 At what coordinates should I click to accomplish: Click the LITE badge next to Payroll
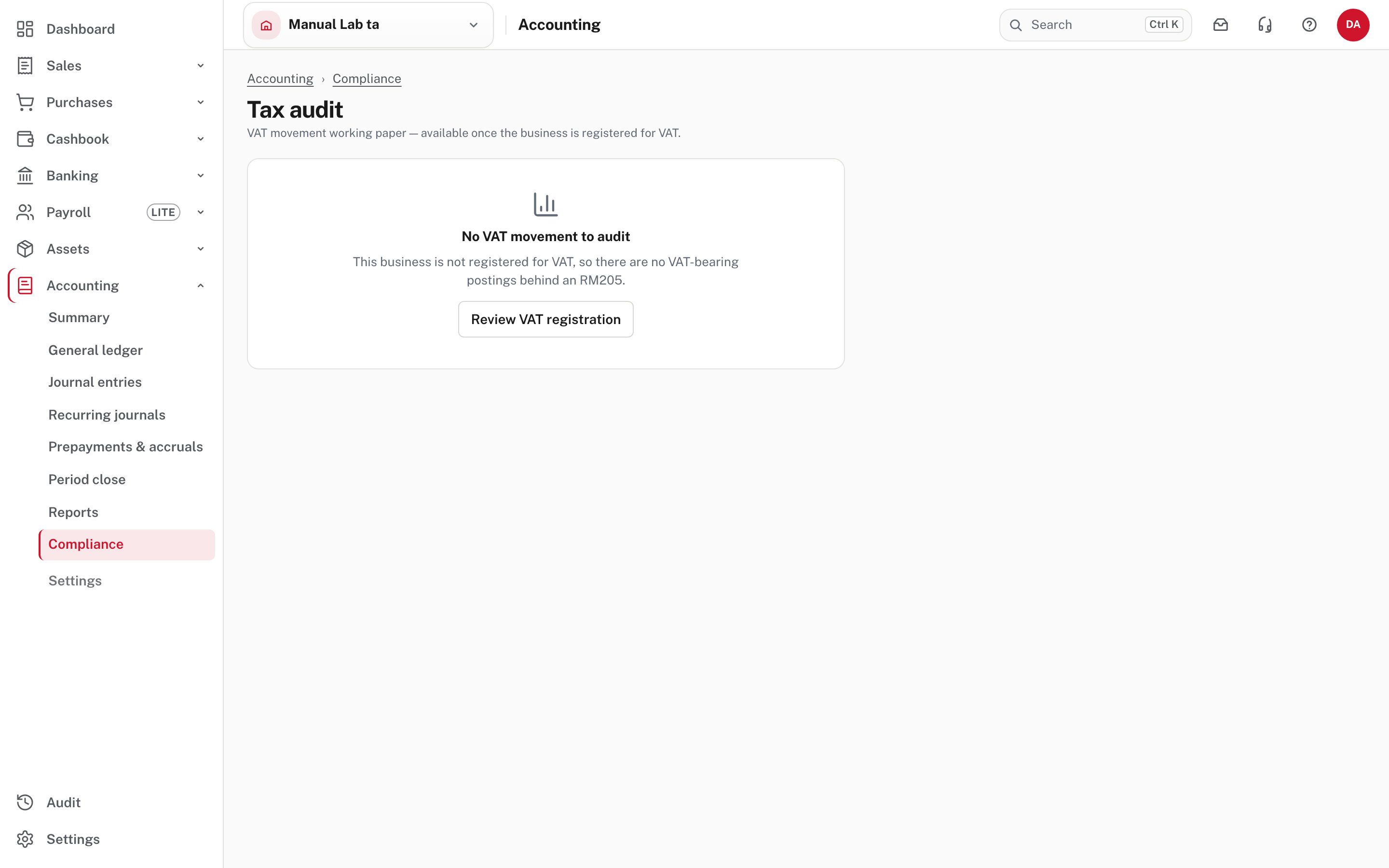pyautogui.click(x=163, y=212)
